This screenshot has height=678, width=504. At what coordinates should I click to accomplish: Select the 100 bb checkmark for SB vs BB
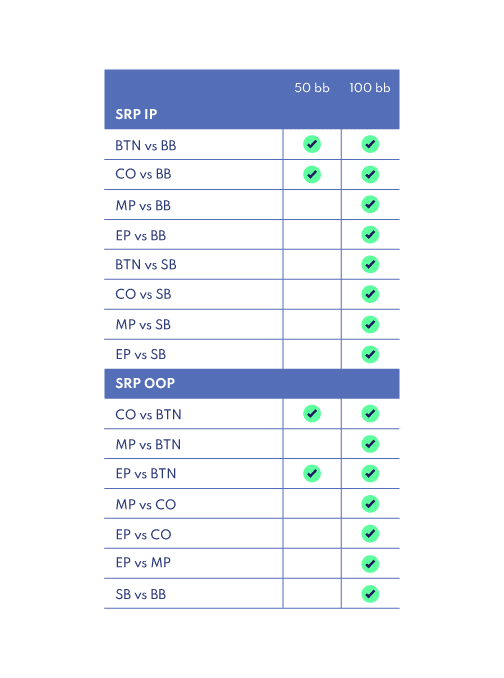[x=370, y=594]
